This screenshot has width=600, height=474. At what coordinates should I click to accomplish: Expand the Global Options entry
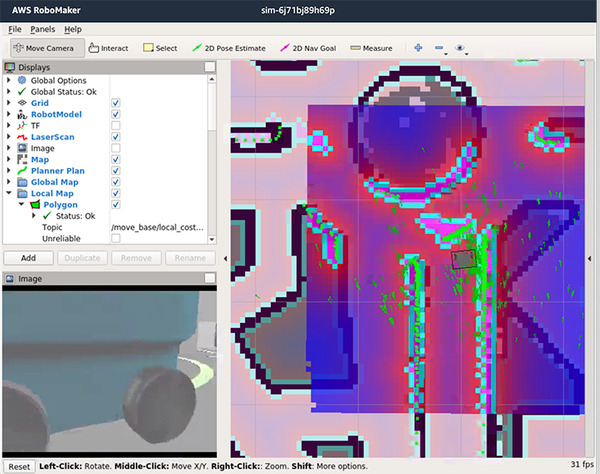(x=9, y=80)
